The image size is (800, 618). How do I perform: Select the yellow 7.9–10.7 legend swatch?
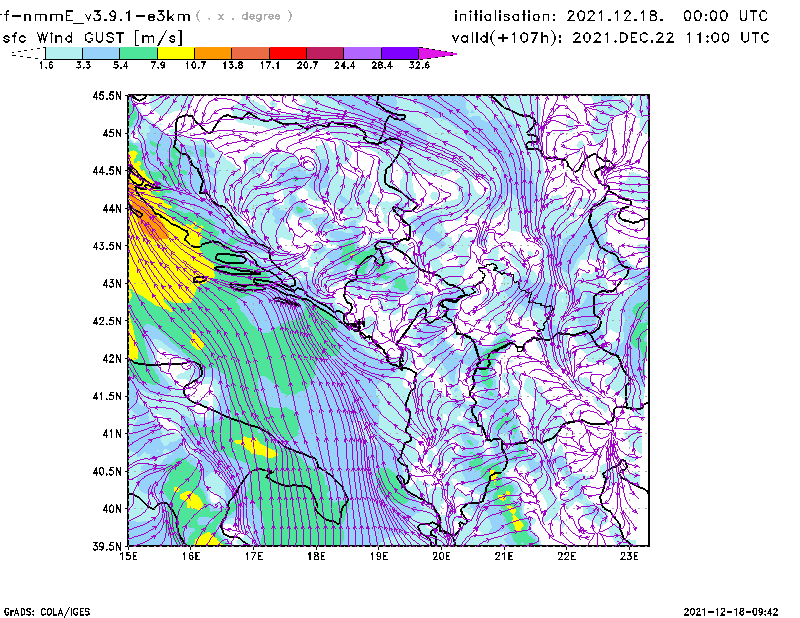[176, 53]
